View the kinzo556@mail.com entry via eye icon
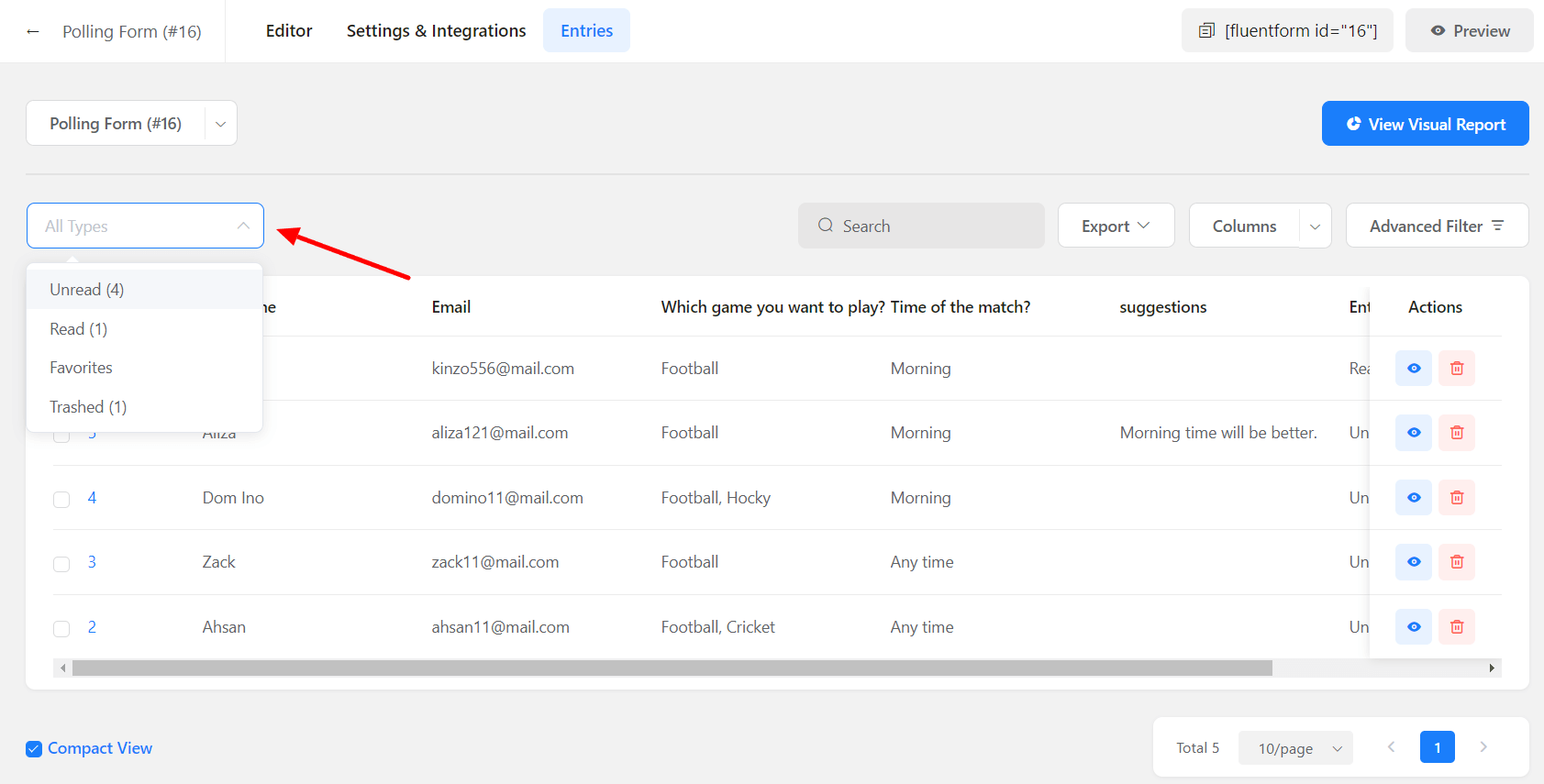This screenshot has height=784, width=1544. [1413, 369]
